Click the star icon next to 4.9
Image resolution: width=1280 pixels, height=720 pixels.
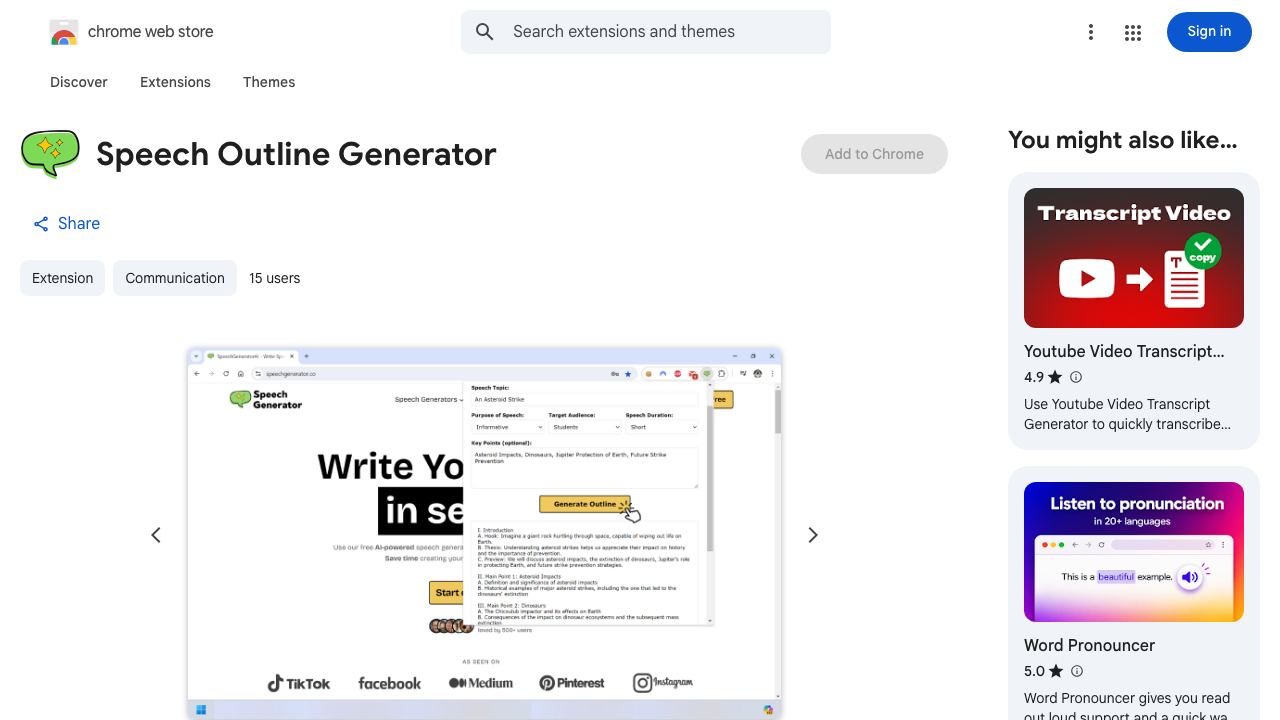click(x=1055, y=377)
